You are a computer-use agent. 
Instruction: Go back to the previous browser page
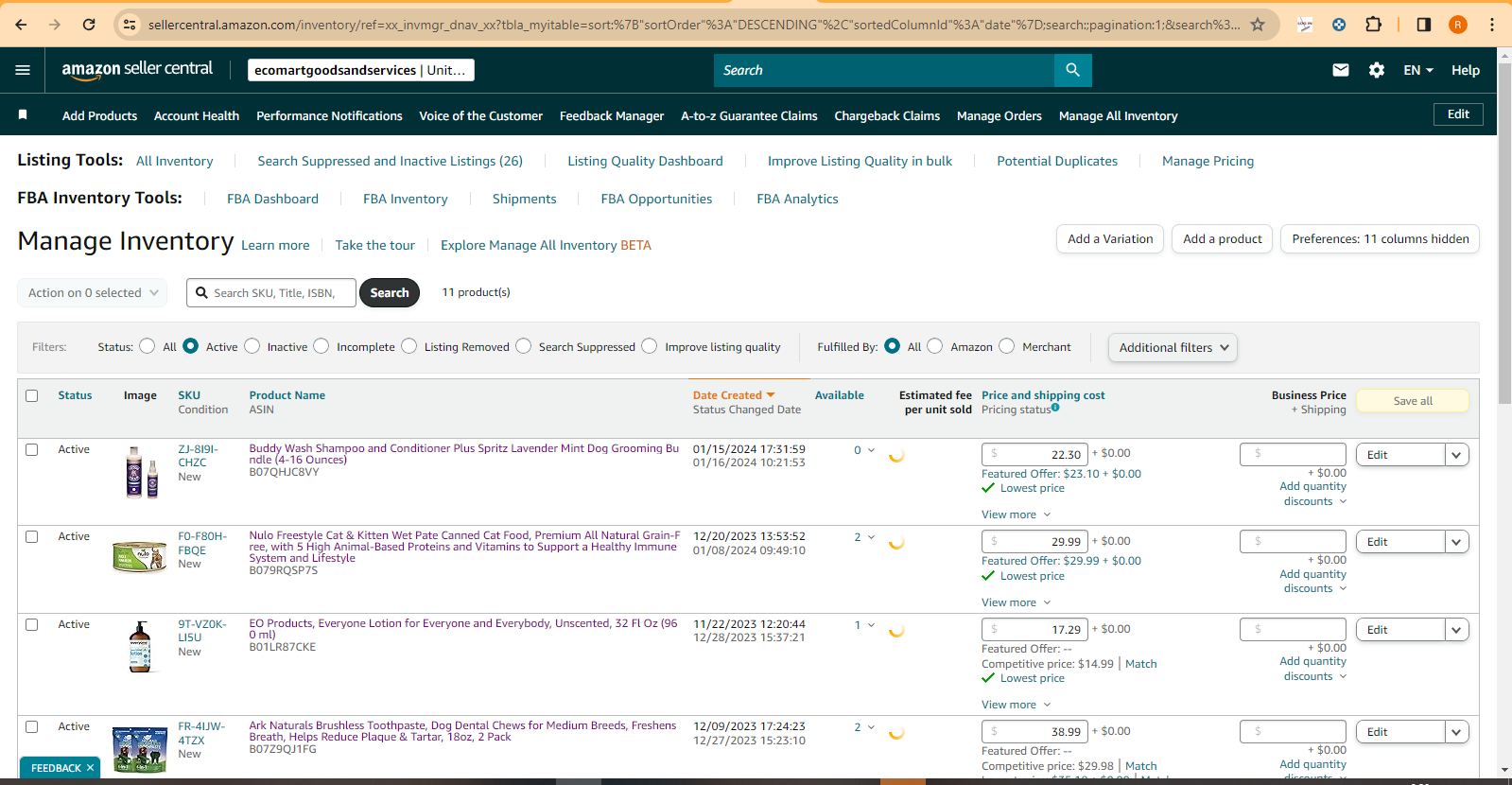tap(21, 25)
